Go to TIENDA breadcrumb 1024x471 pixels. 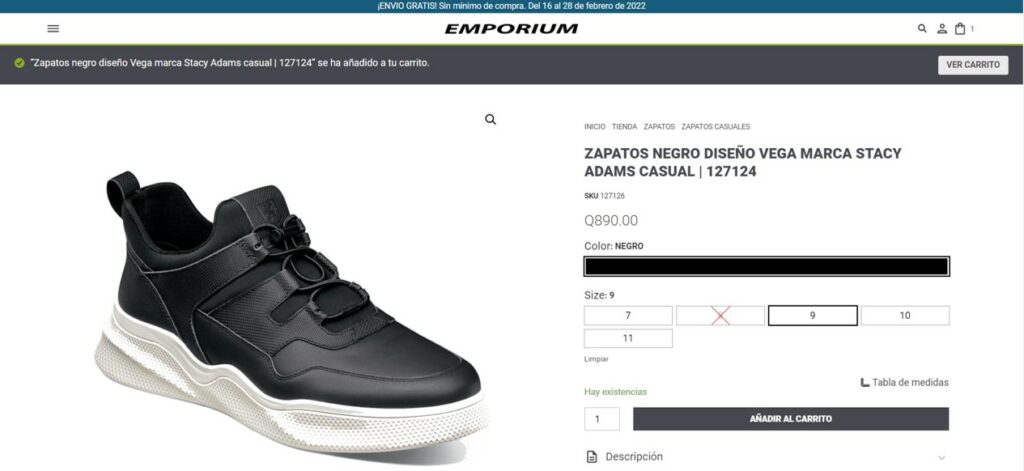624,127
